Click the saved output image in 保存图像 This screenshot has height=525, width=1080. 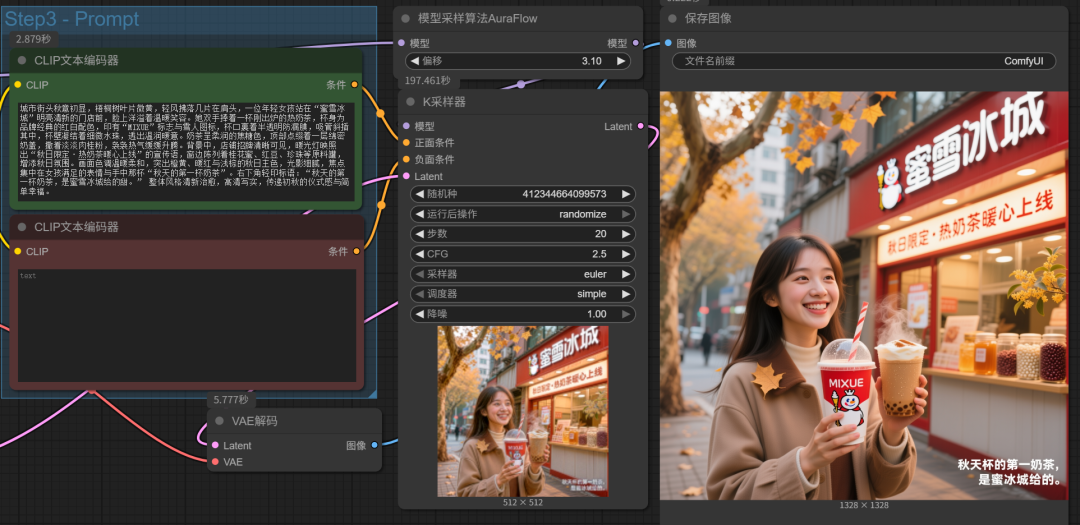(x=864, y=296)
